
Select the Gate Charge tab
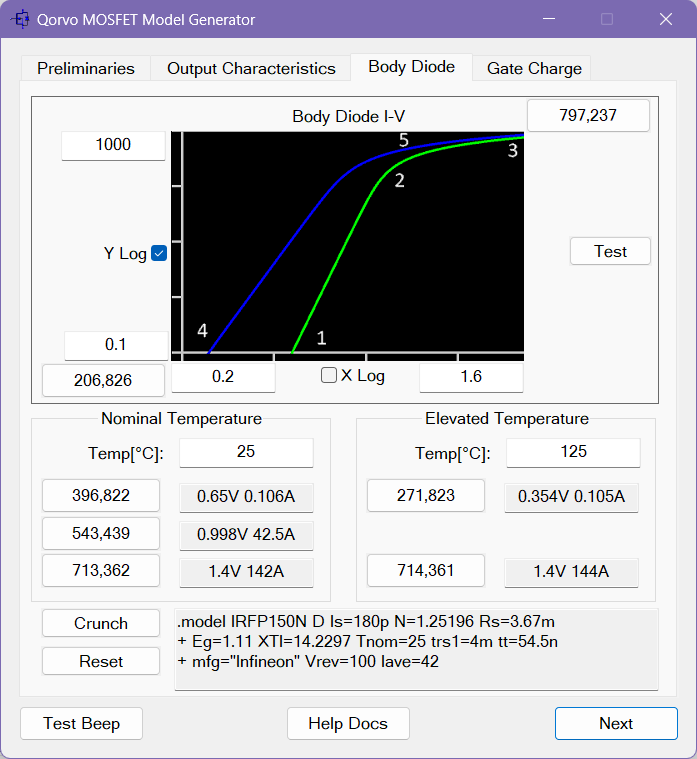534,68
